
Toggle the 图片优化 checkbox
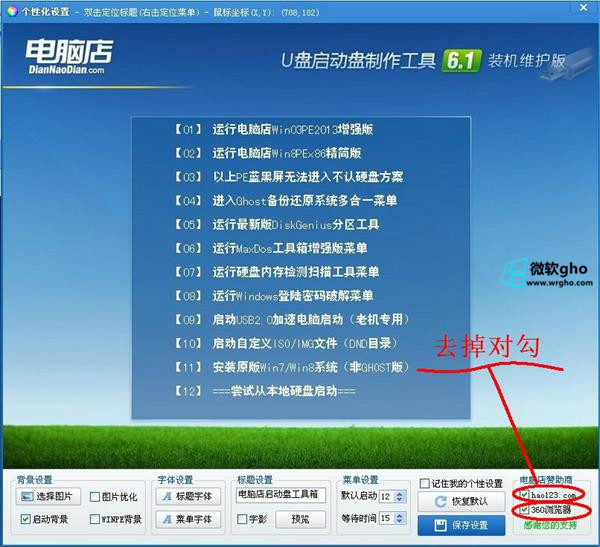[x=95, y=497]
